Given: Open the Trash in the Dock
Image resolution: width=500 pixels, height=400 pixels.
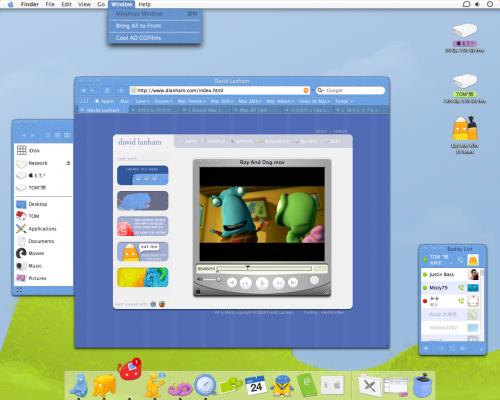Looking at the screenshot, I should (x=423, y=385).
